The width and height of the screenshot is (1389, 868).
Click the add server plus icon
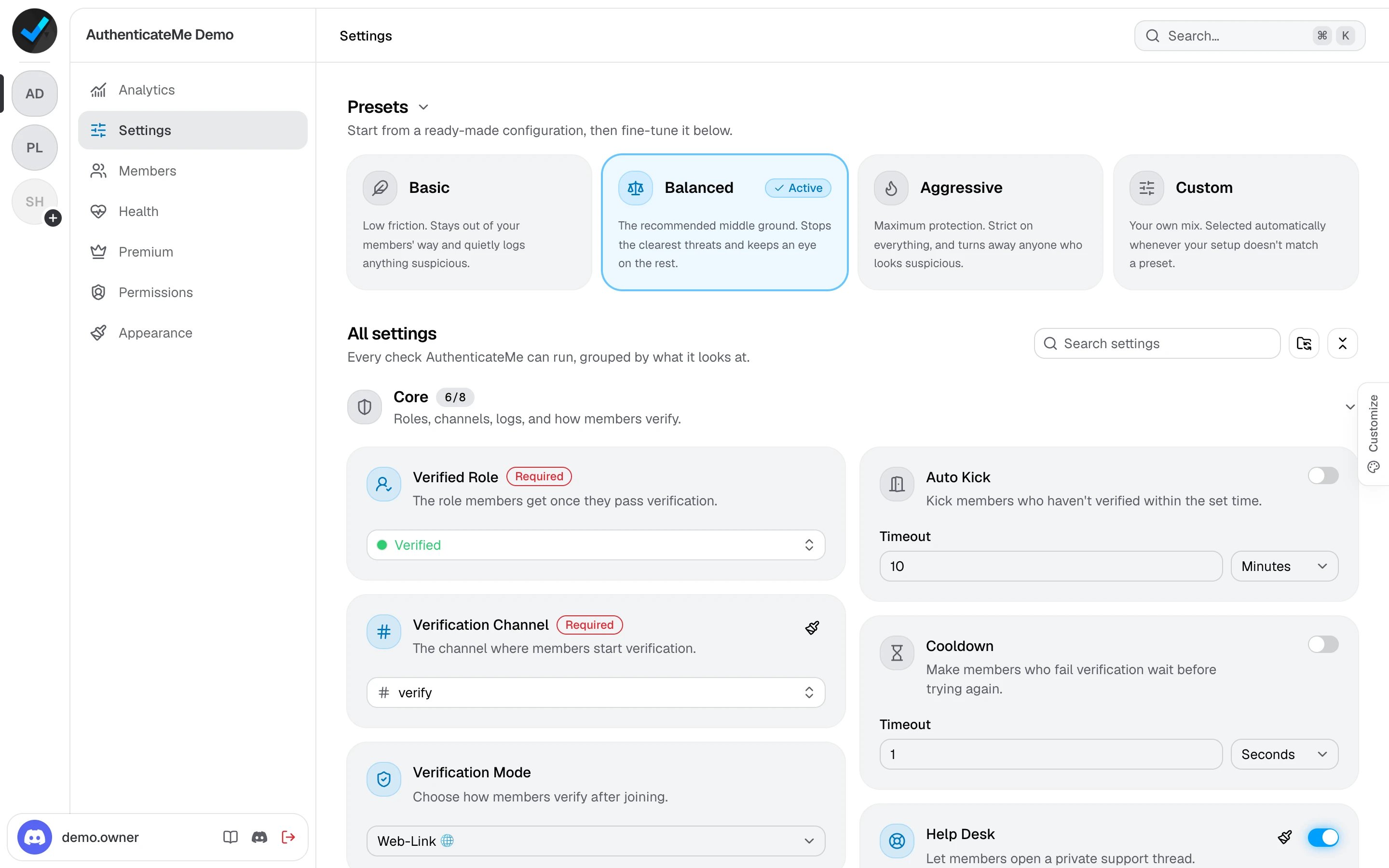click(x=54, y=218)
